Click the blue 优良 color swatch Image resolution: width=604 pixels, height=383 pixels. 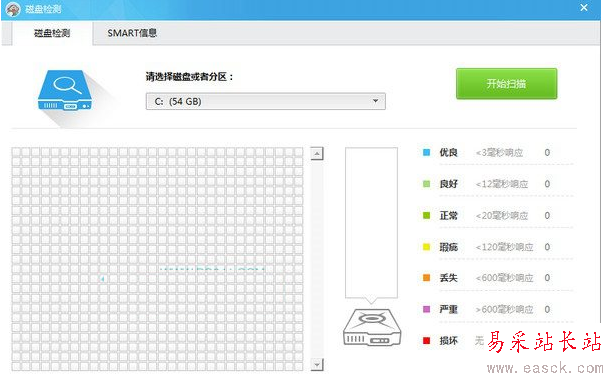point(426,153)
